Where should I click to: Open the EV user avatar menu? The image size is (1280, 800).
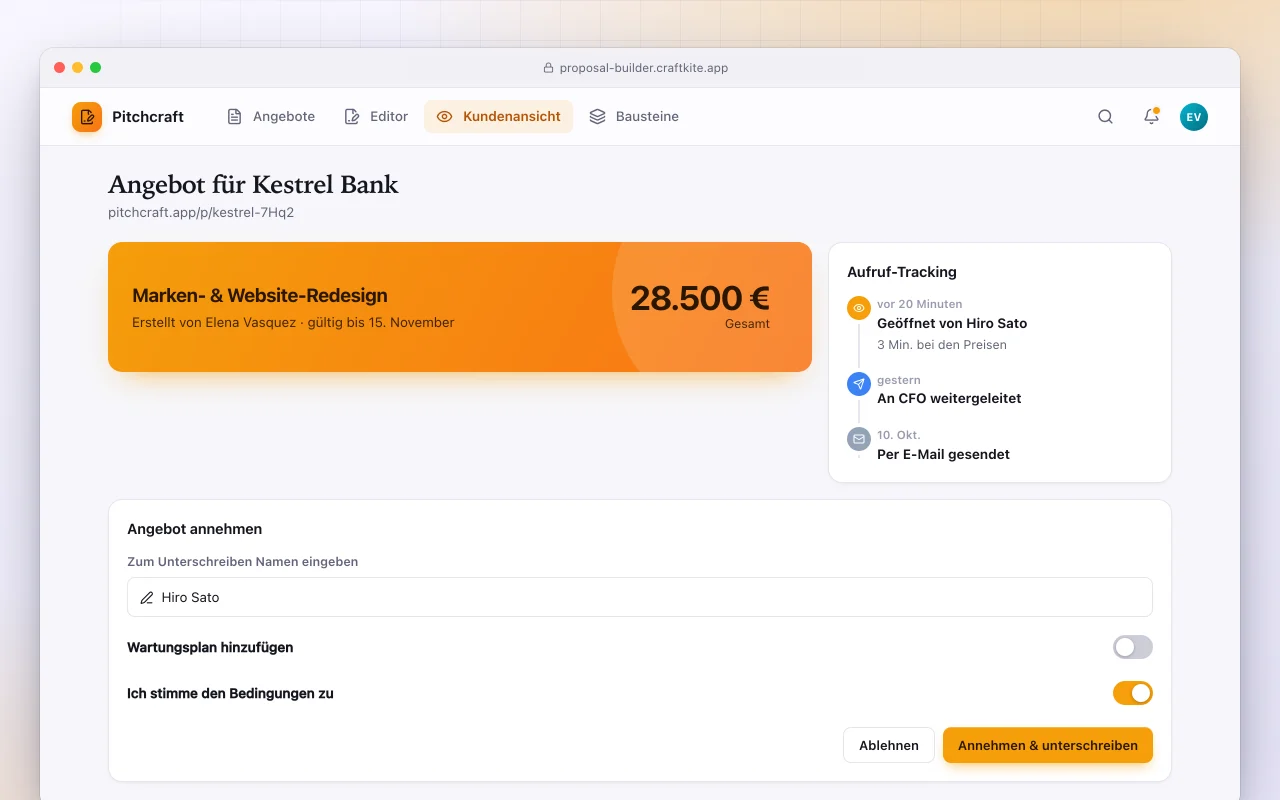(1194, 117)
